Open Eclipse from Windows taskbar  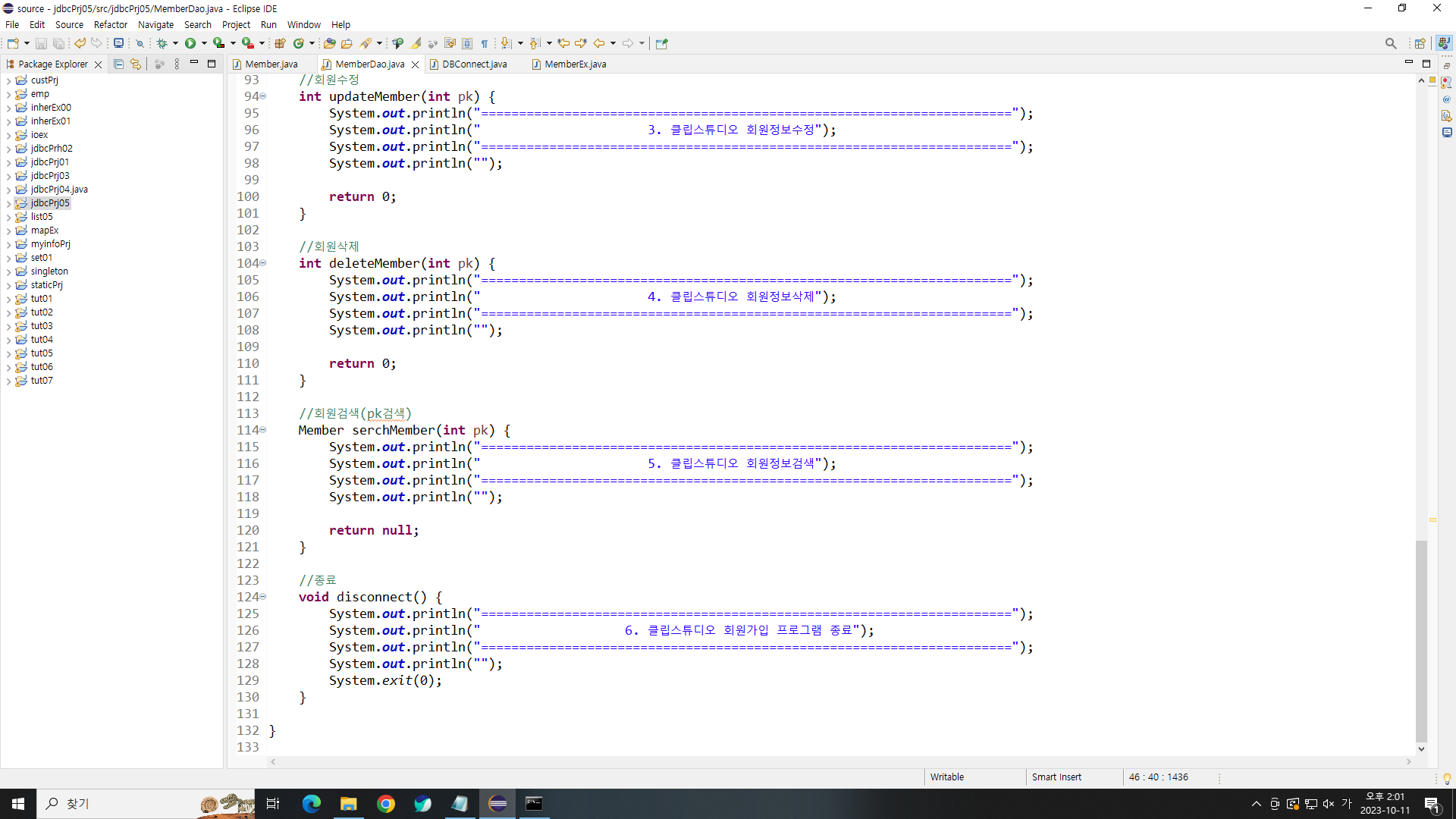click(x=497, y=804)
